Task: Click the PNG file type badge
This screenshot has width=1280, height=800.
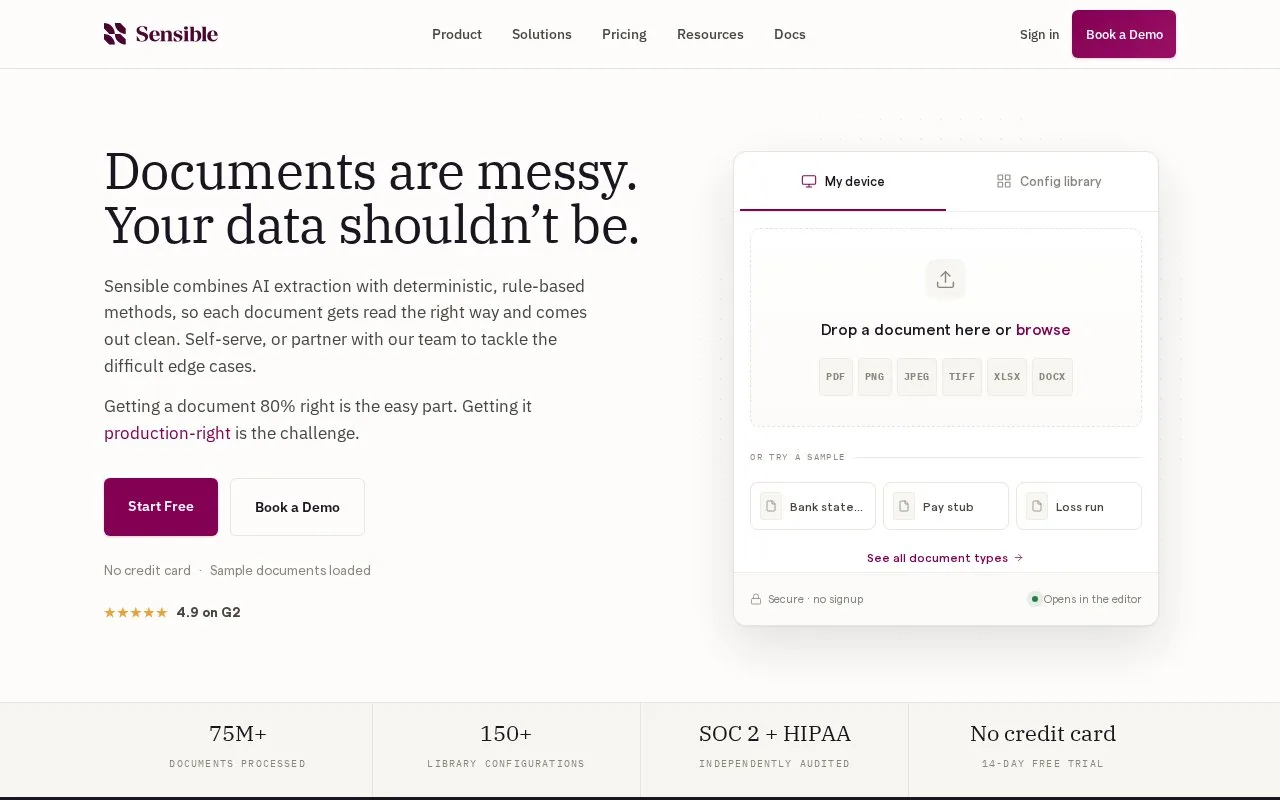Action: pyautogui.click(x=875, y=377)
